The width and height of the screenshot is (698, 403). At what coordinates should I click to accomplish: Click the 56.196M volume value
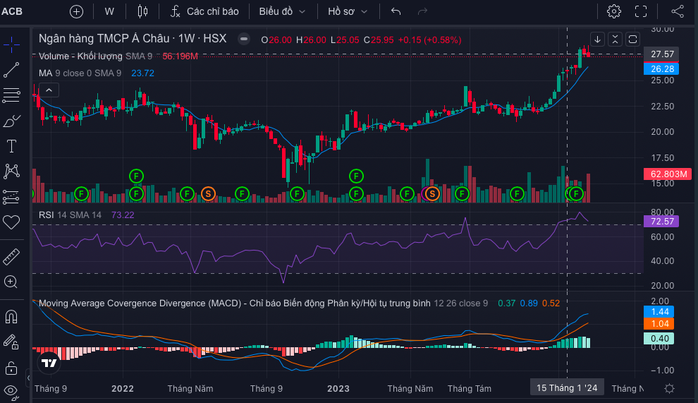(x=180, y=56)
